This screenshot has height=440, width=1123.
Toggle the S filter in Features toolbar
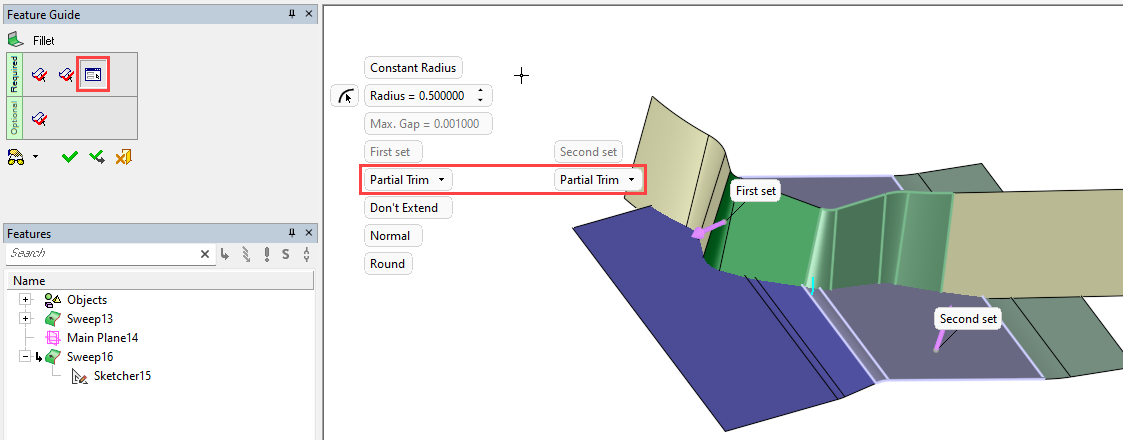[286, 254]
